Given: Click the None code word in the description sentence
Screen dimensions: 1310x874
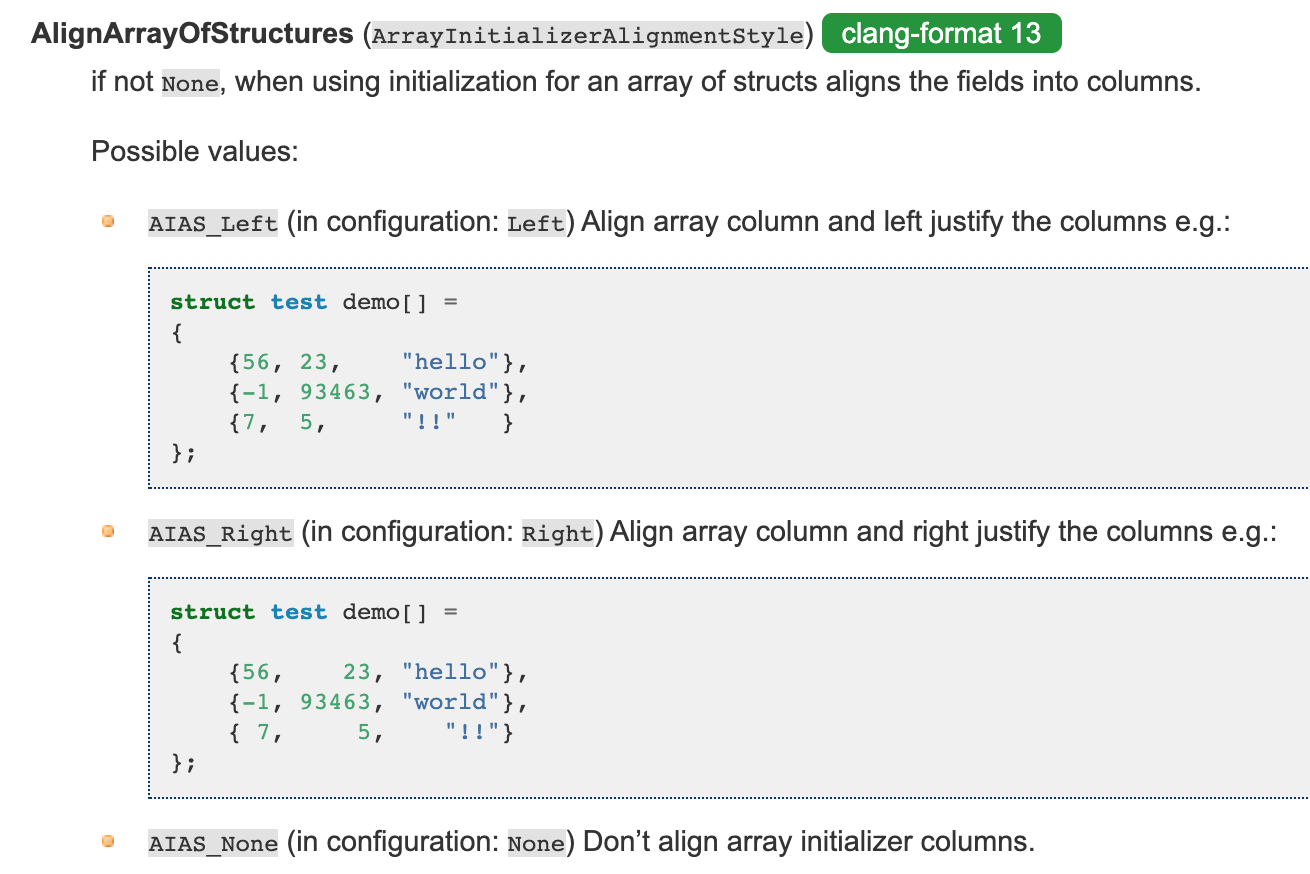Looking at the screenshot, I should click(190, 83).
